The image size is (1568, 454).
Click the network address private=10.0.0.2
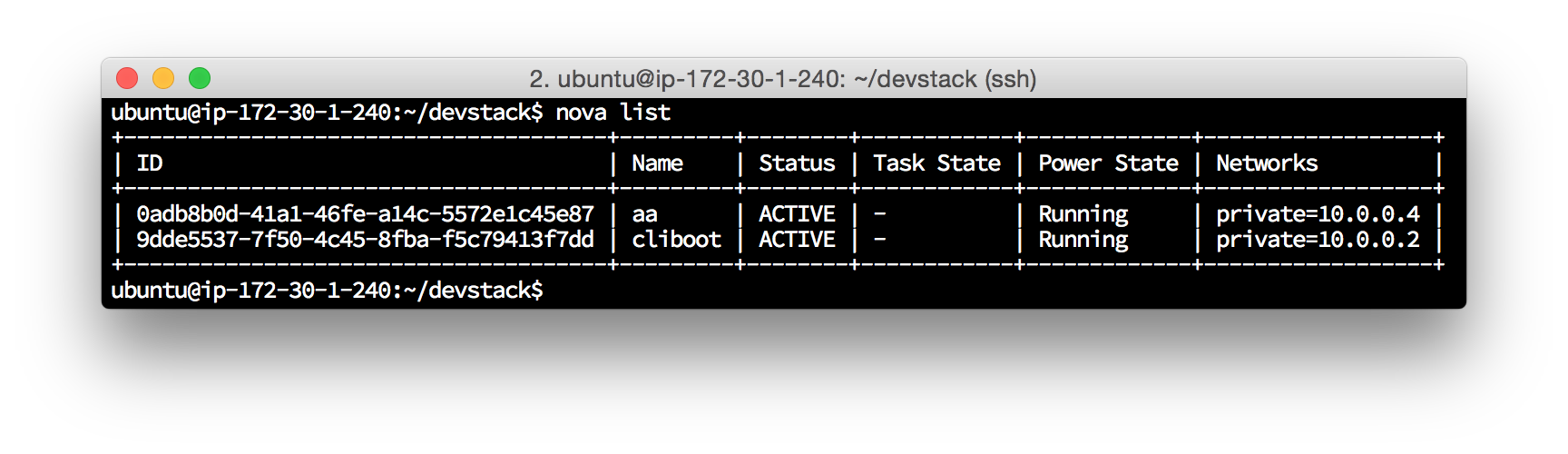[x=1318, y=240]
